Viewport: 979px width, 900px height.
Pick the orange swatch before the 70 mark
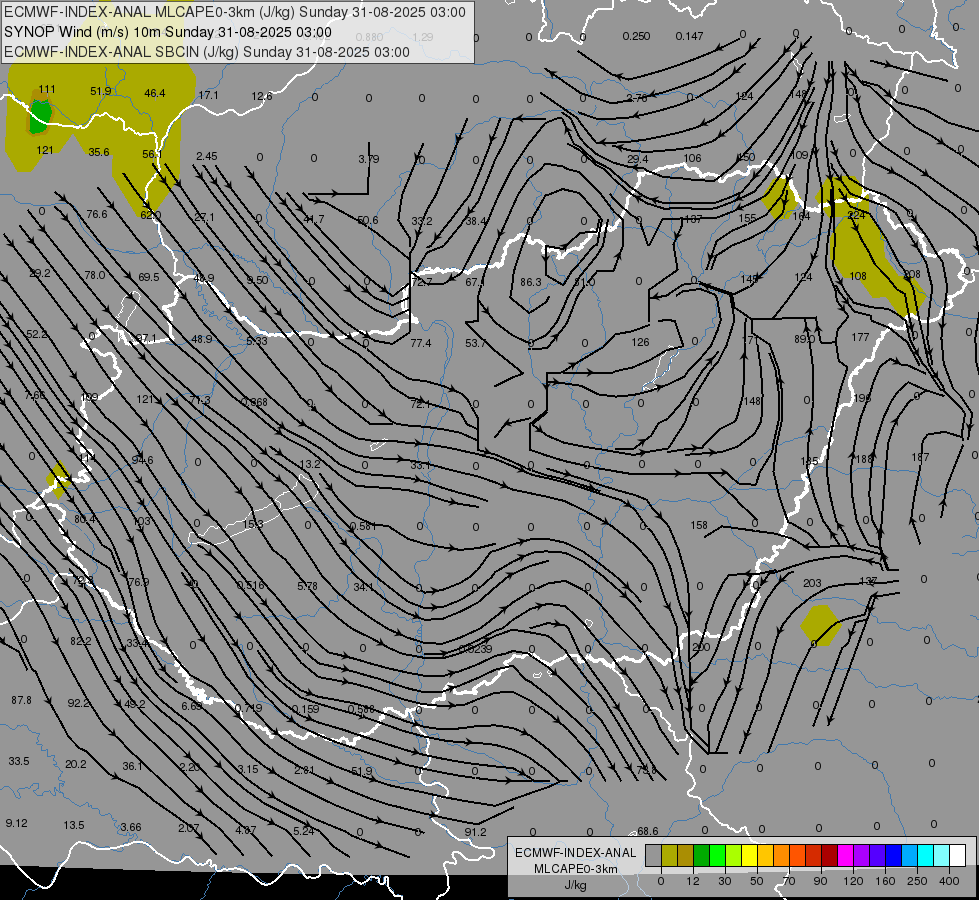[x=782, y=855]
